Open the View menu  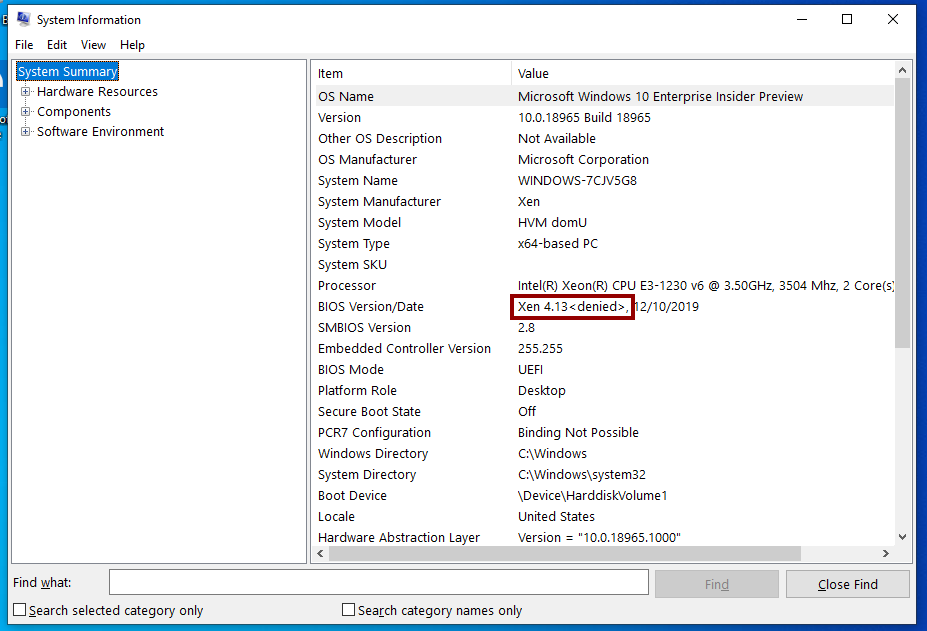pos(93,45)
